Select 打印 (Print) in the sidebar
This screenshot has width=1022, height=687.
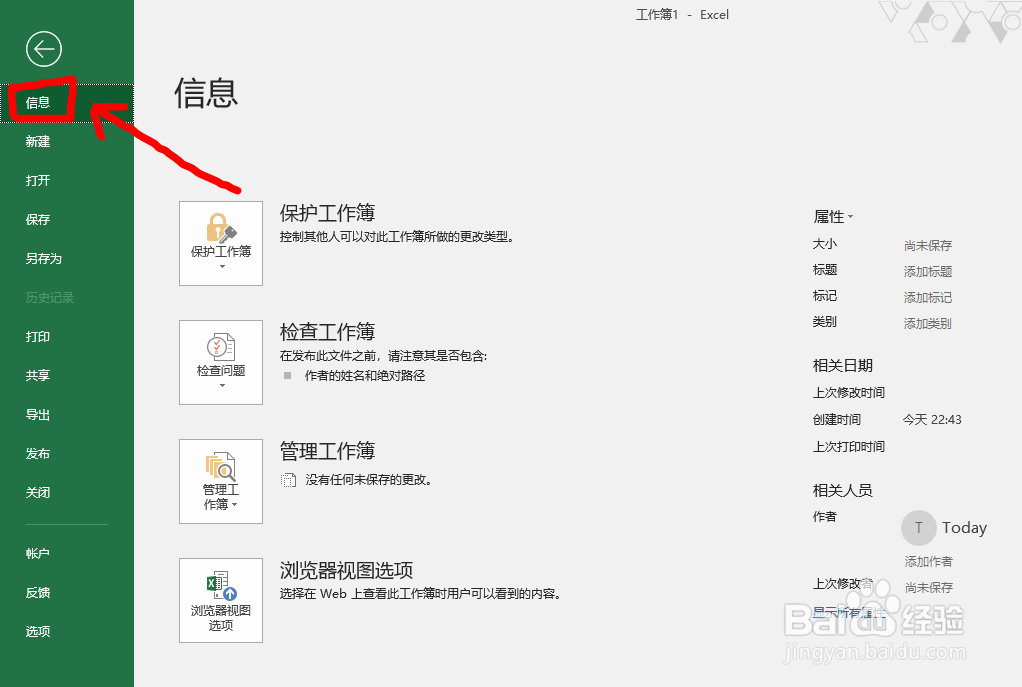[37, 337]
